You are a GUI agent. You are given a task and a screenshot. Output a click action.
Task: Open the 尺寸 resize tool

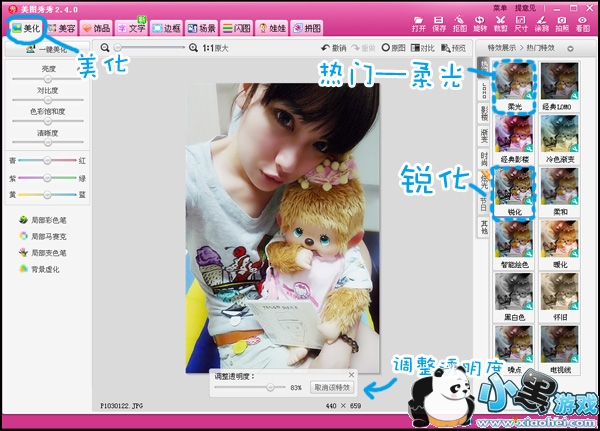click(x=521, y=24)
